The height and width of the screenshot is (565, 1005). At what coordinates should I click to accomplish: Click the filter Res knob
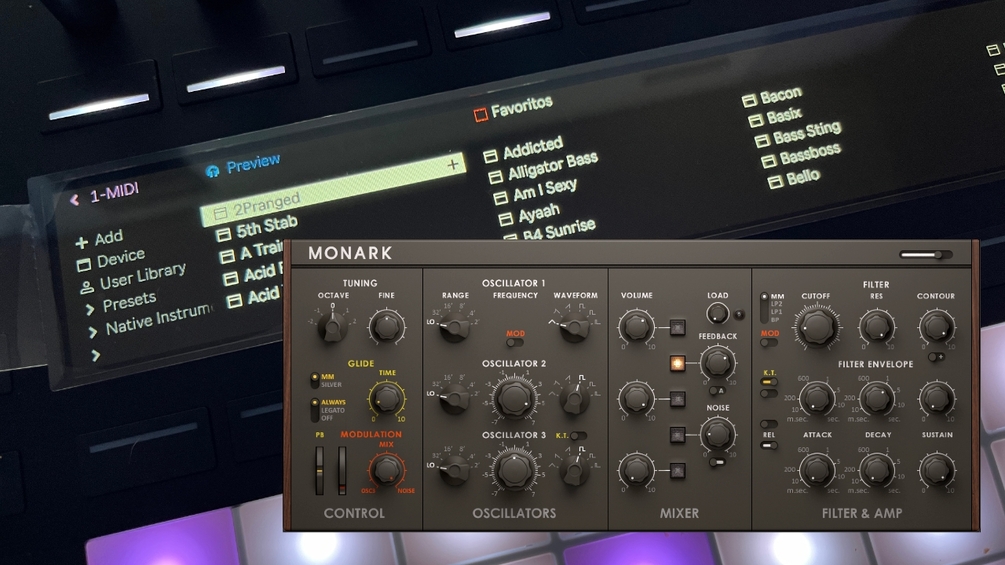pyautogui.click(x=876, y=326)
